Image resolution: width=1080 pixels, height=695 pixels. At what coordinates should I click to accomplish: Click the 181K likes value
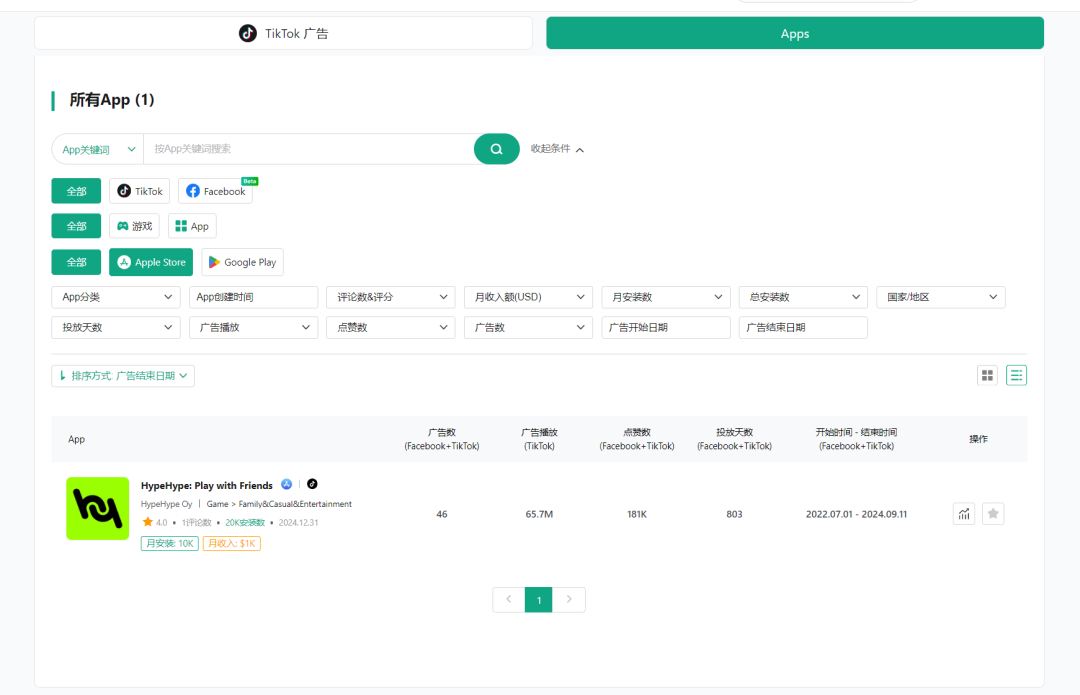click(x=636, y=514)
